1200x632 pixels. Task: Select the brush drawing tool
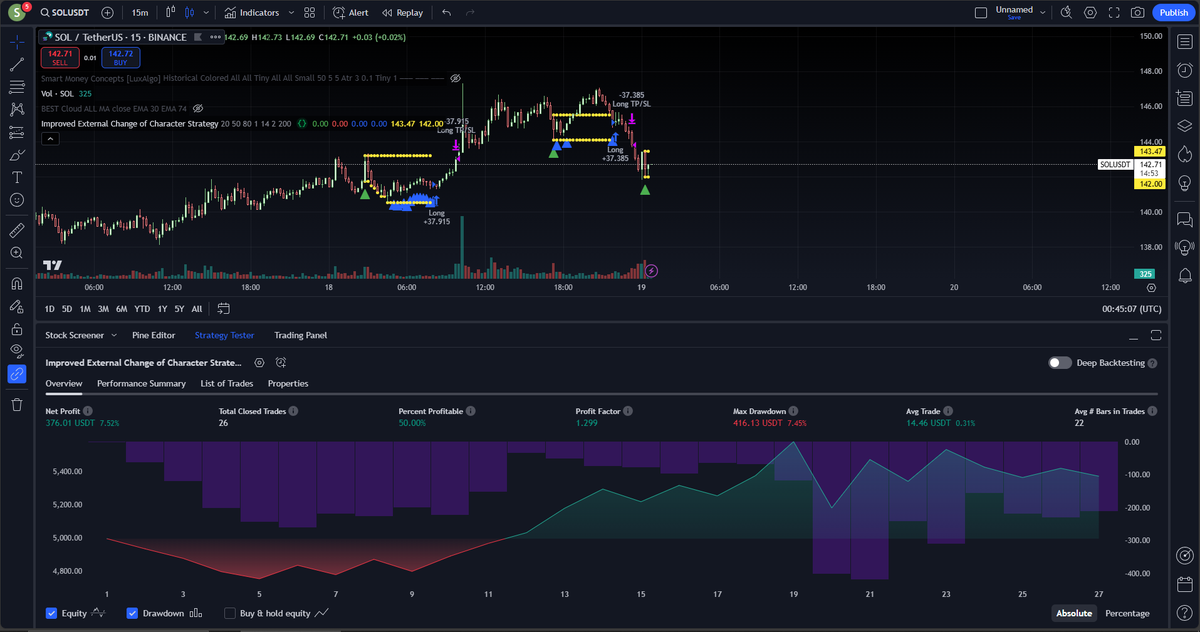click(x=17, y=155)
